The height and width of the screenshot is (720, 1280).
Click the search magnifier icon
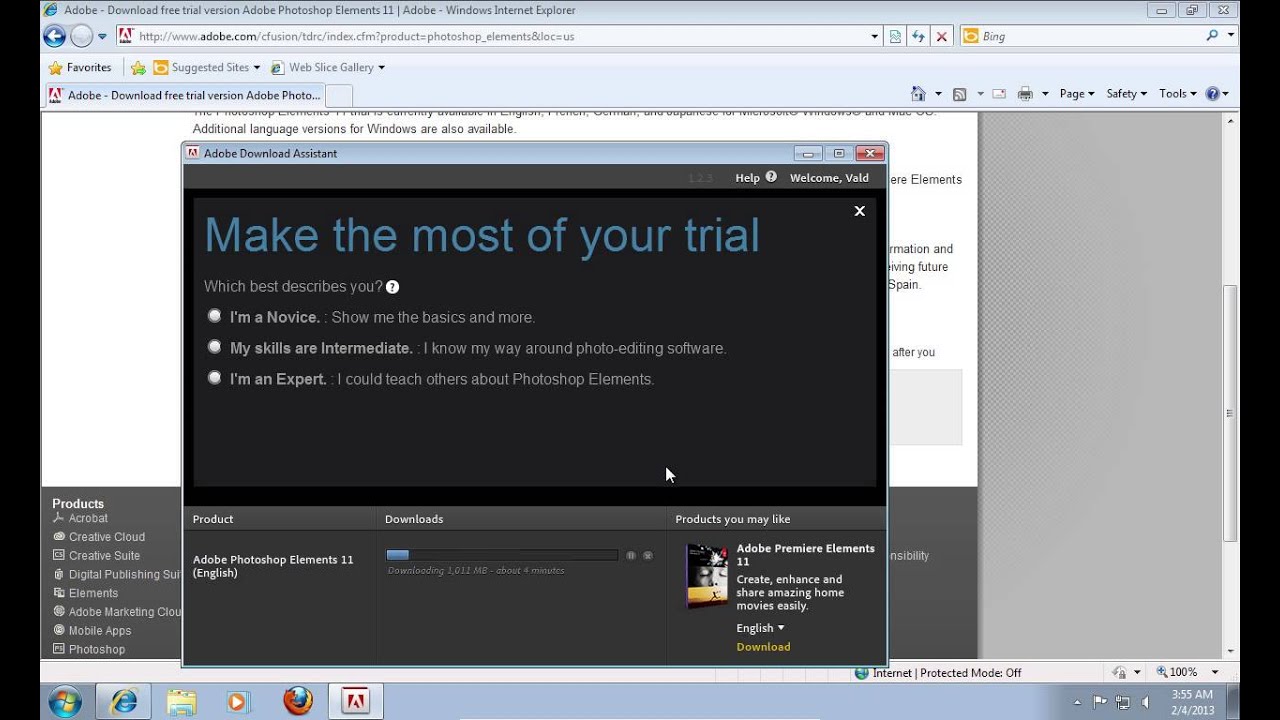pyautogui.click(x=1212, y=35)
